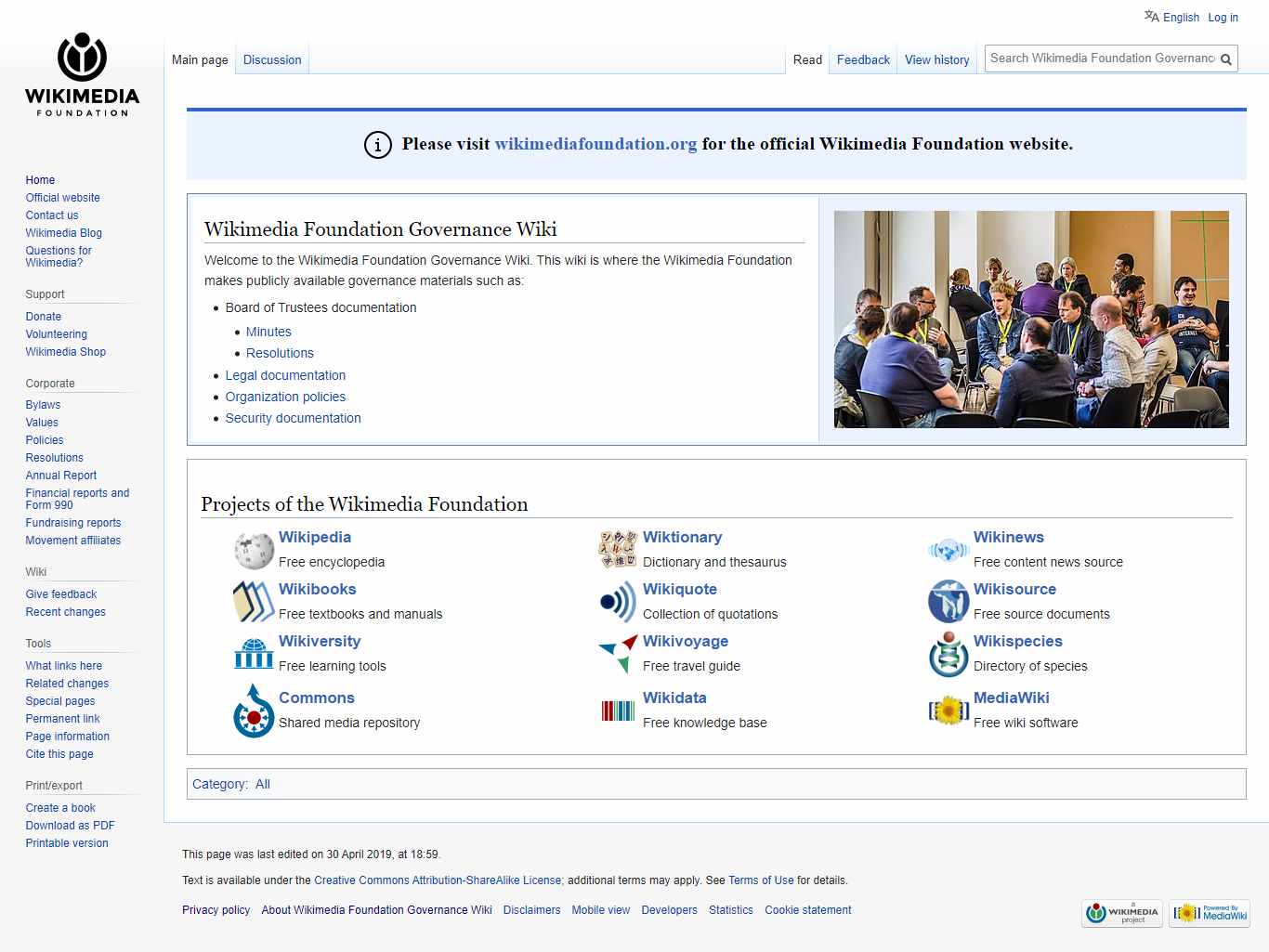Click the Wikiversity globe-hat icon
Image resolution: width=1269 pixels, height=952 pixels.
pyautogui.click(x=253, y=653)
